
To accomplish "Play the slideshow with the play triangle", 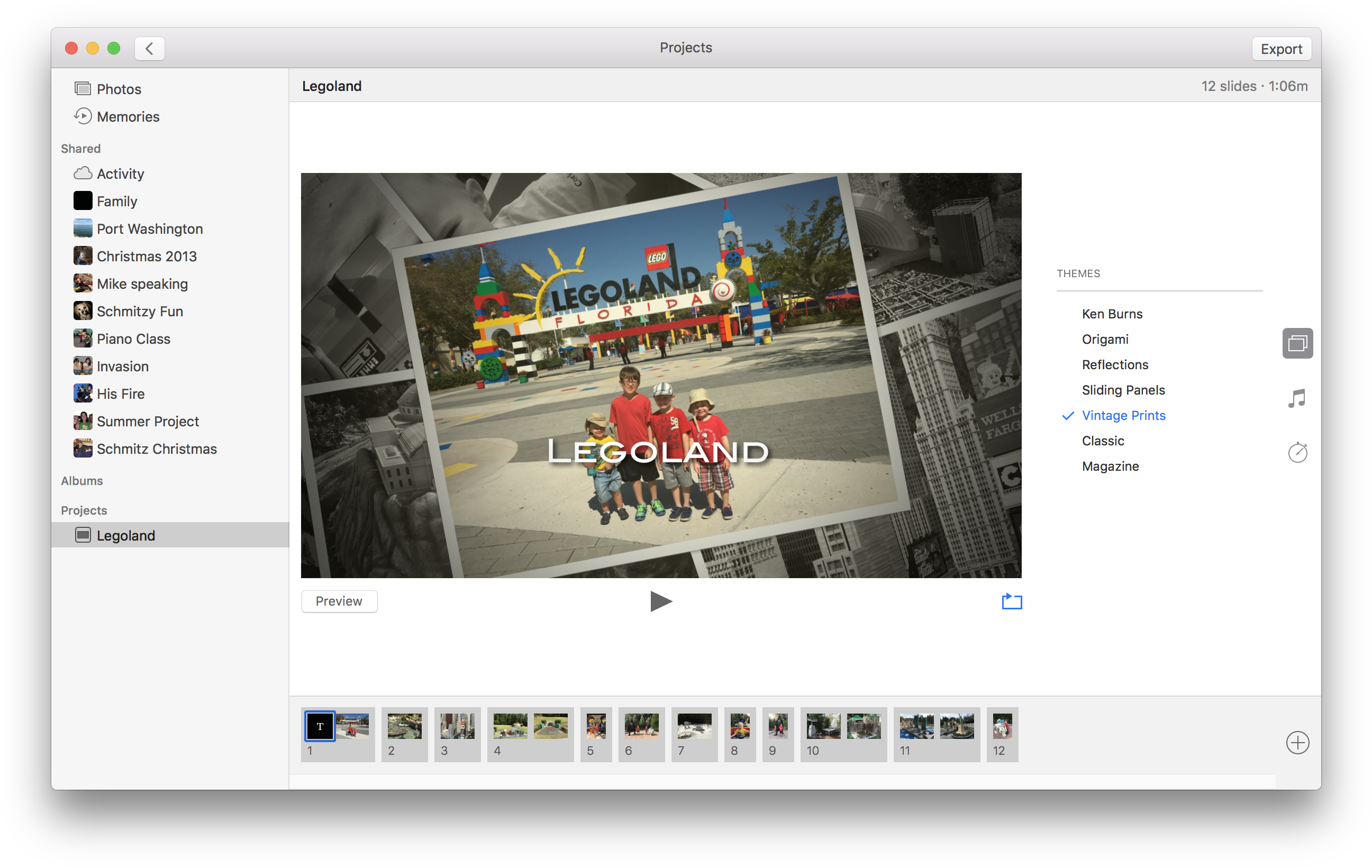I will (x=661, y=601).
